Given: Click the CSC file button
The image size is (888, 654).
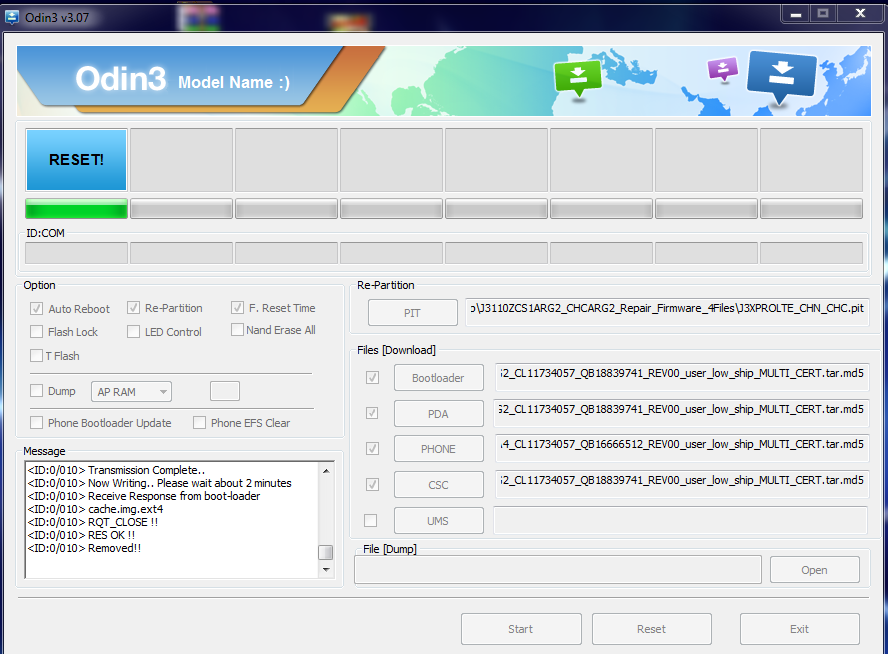Looking at the screenshot, I should [438, 485].
